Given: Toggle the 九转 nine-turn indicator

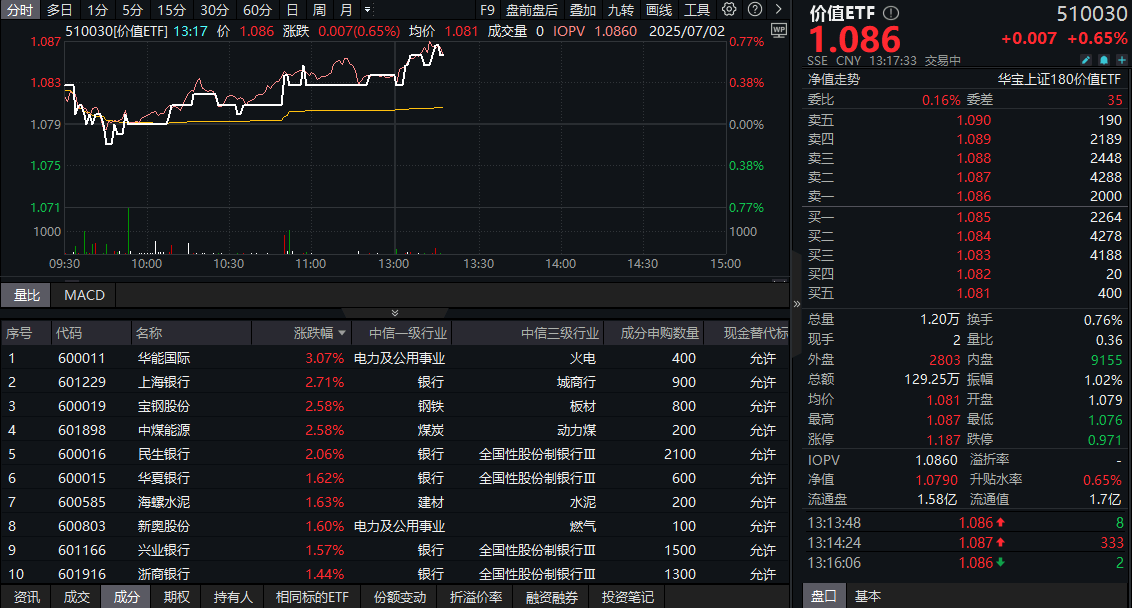Looking at the screenshot, I should pyautogui.click(x=620, y=10).
